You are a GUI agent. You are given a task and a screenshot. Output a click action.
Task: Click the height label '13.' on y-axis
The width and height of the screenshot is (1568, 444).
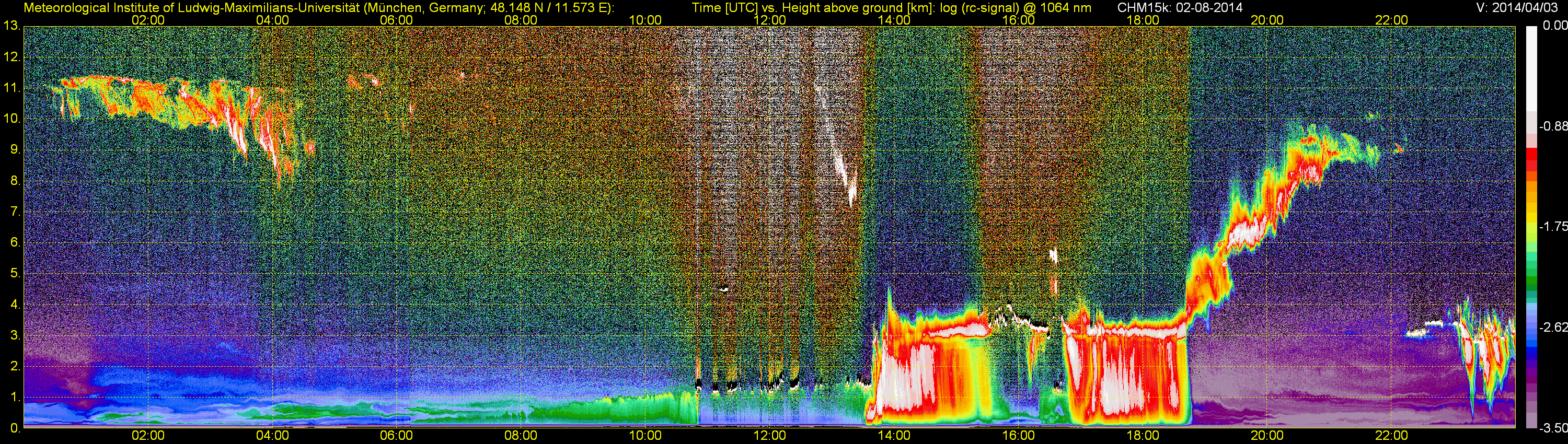pos(11,26)
